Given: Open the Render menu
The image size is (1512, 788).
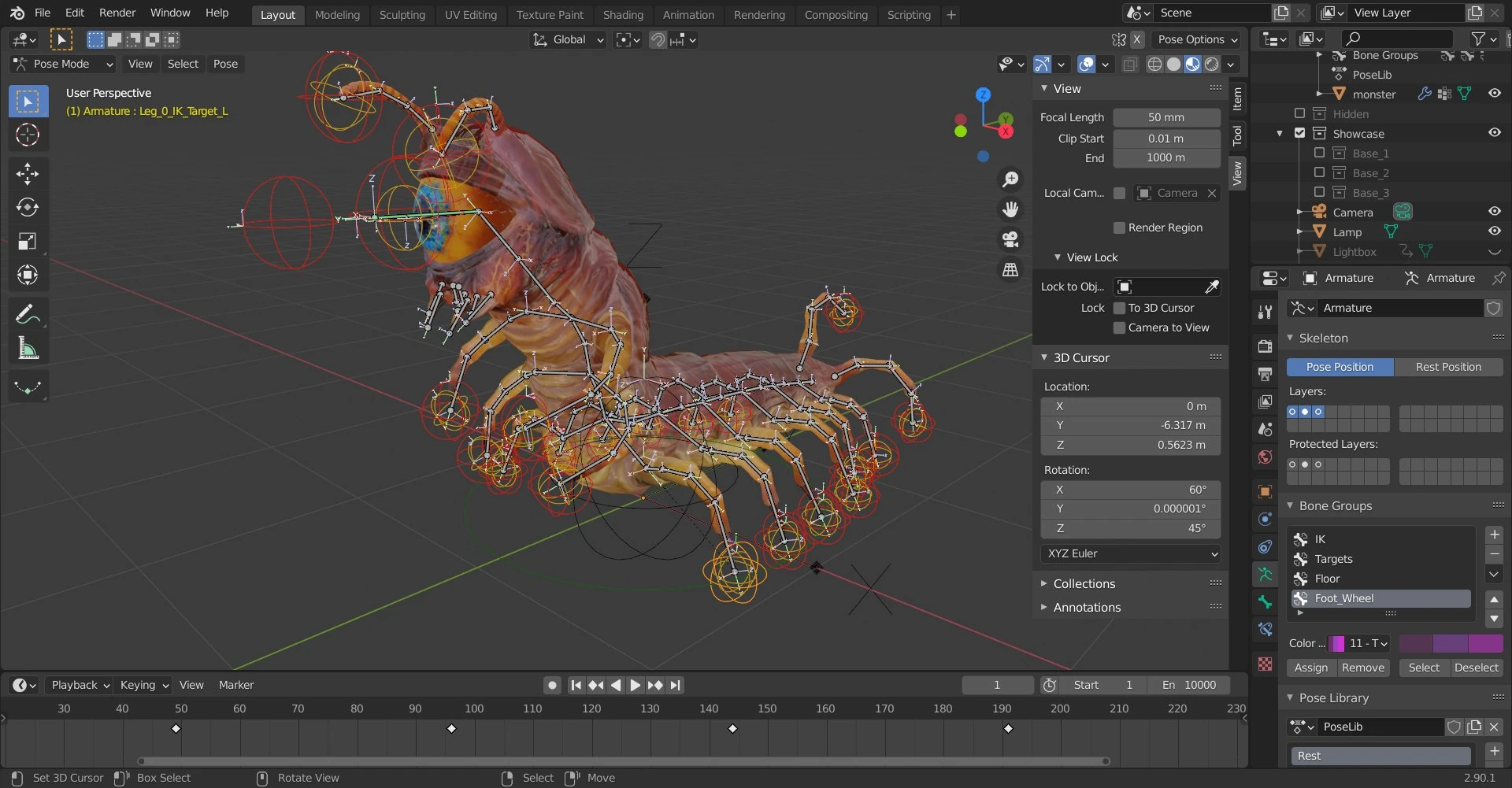Looking at the screenshot, I should pos(117,12).
